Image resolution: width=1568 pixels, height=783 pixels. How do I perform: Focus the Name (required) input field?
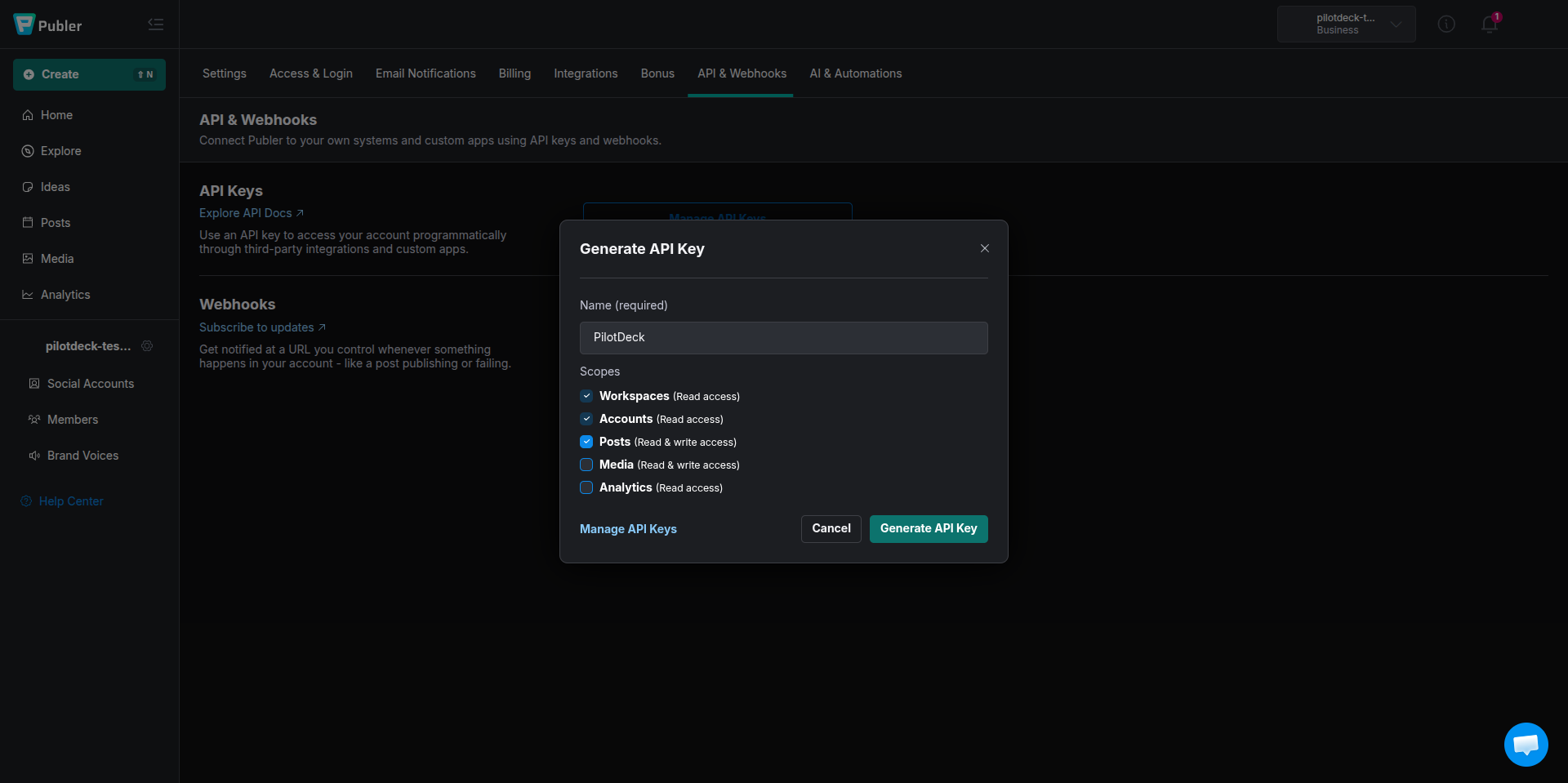click(x=784, y=338)
